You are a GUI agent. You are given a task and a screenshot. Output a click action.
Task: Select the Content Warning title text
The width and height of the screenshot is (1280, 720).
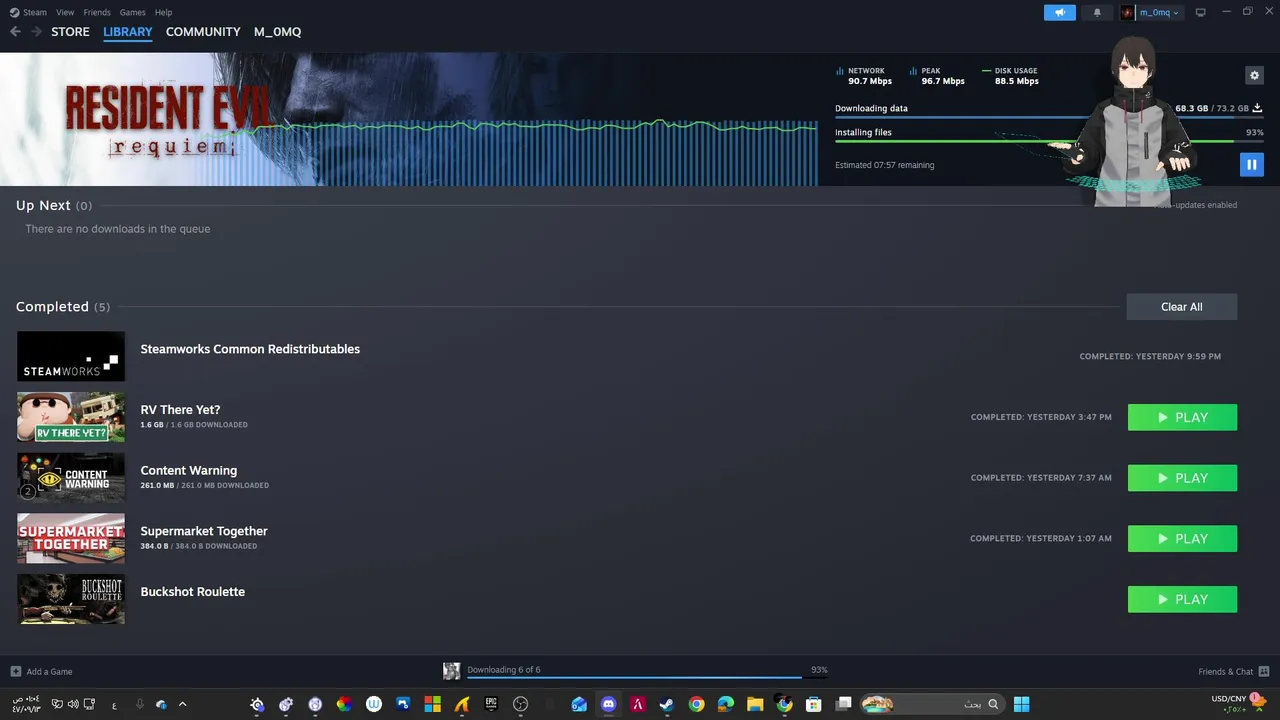pos(189,470)
